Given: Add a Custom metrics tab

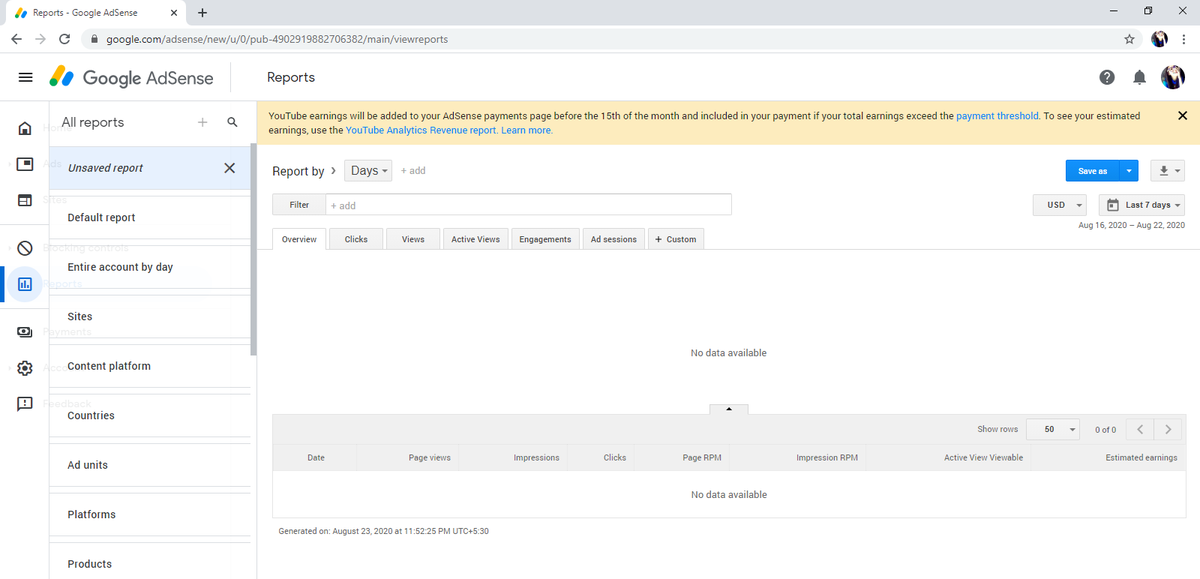Looking at the screenshot, I should [676, 239].
